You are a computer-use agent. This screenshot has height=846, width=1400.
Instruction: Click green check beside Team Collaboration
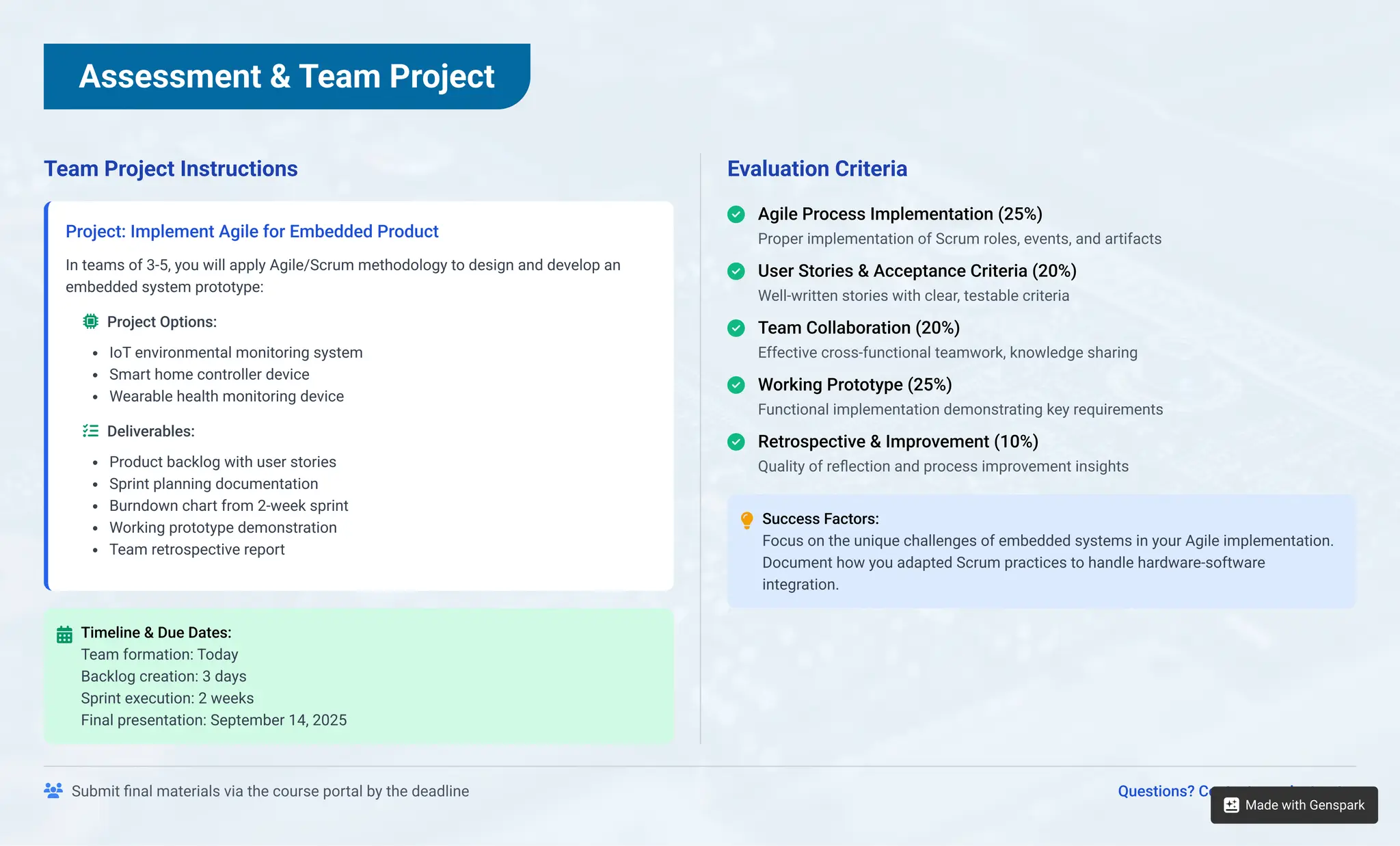click(x=736, y=328)
